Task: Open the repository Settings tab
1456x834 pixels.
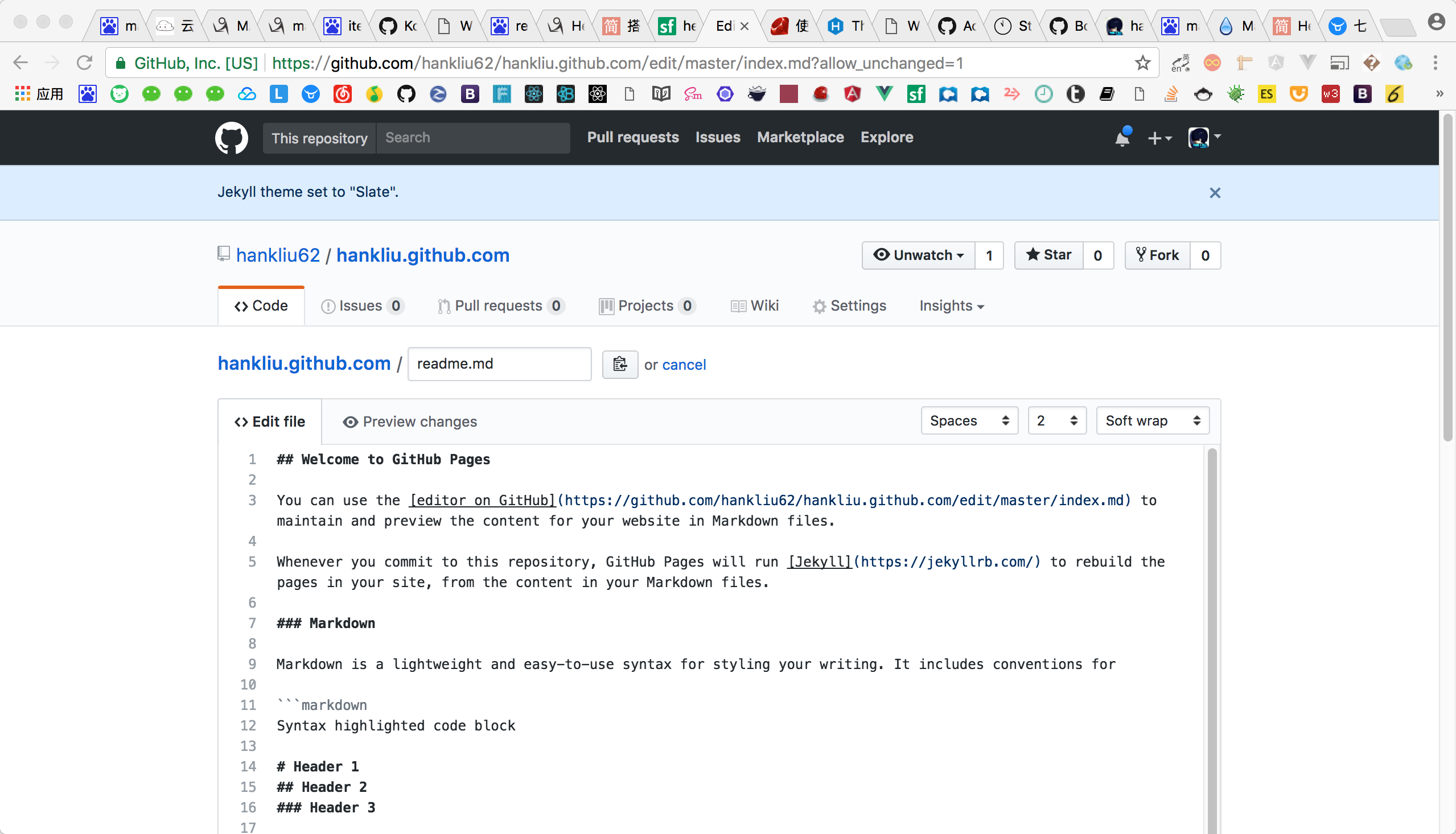Action: tap(849, 306)
